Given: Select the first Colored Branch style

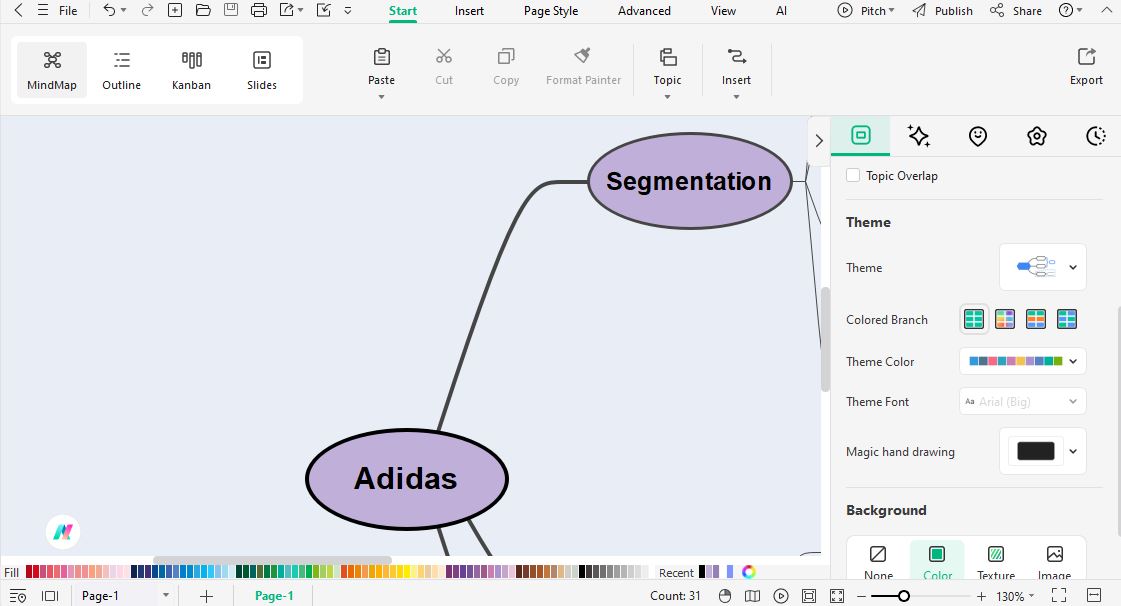Looking at the screenshot, I should point(974,319).
